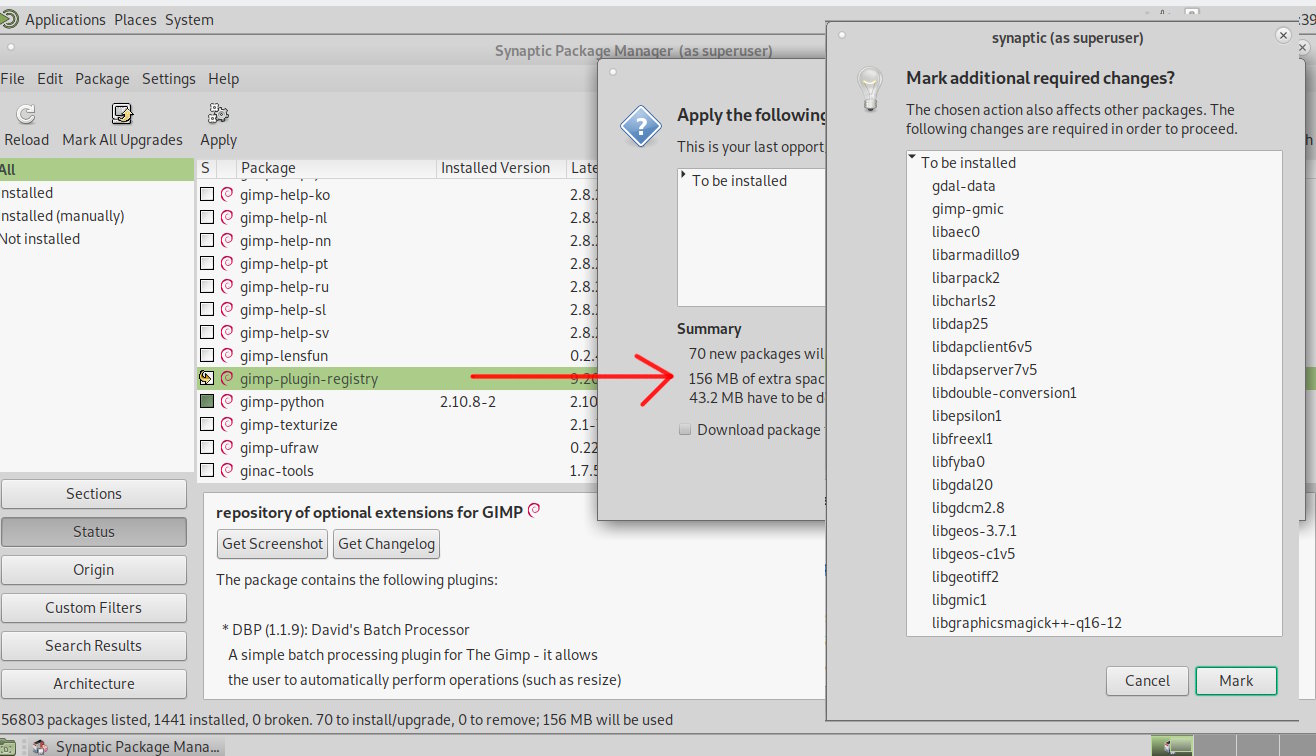Select the Not installed status filter
Image resolution: width=1316 pixels, height=756 pixels.
[40, 239]
